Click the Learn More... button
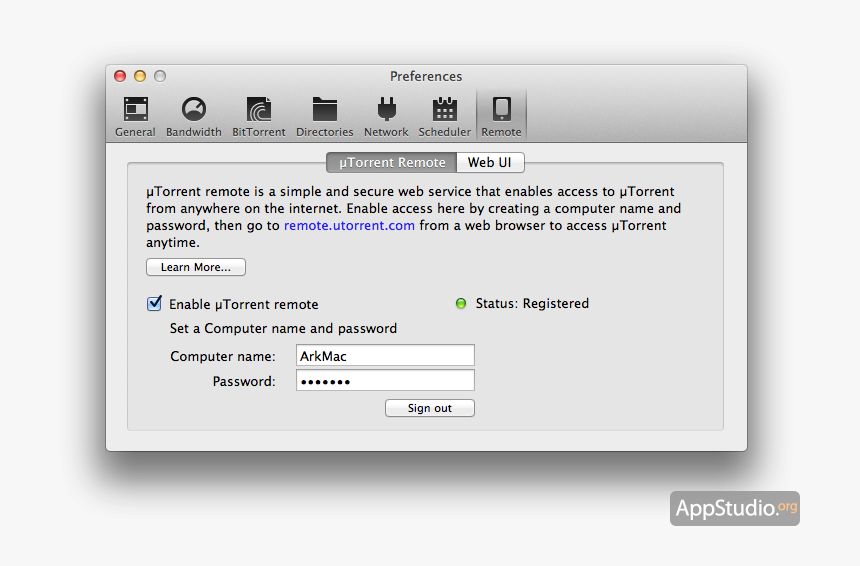Image resolution: width=860 pixels, height=566 pixels. 196,267
